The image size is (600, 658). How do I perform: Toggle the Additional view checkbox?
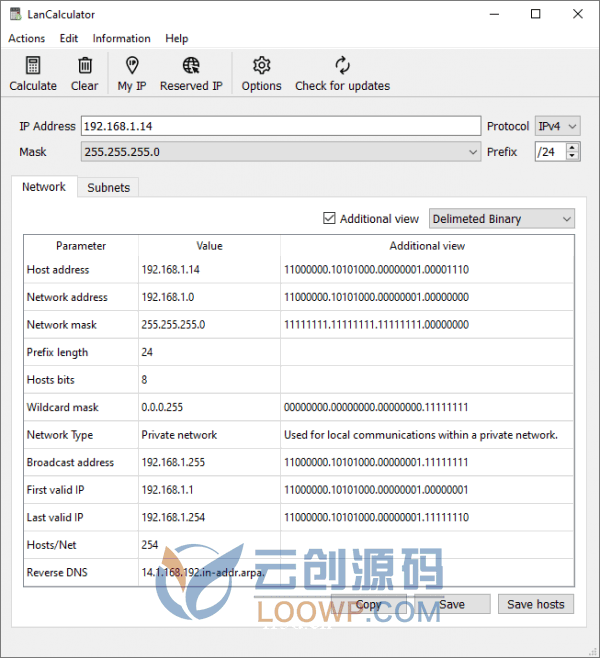(x=329, y=218)
